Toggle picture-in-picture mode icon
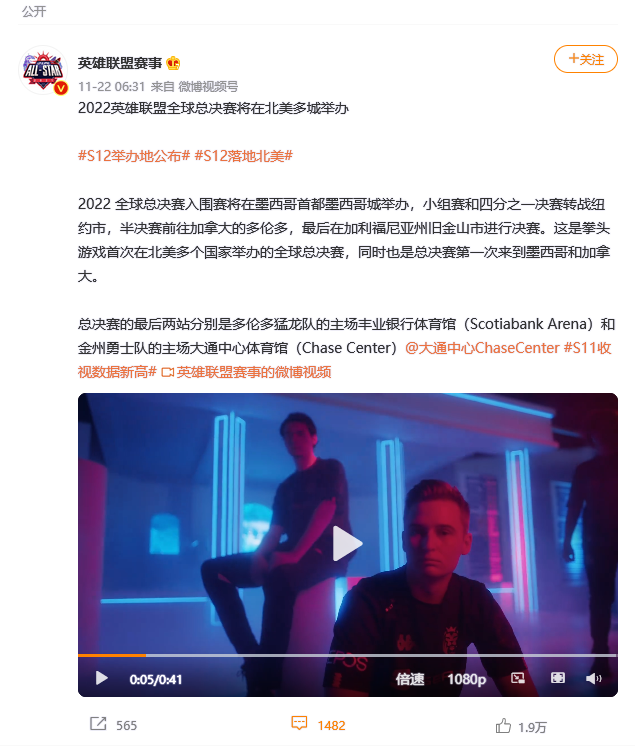Screen dimensions: 635x749 coord(517,678)
